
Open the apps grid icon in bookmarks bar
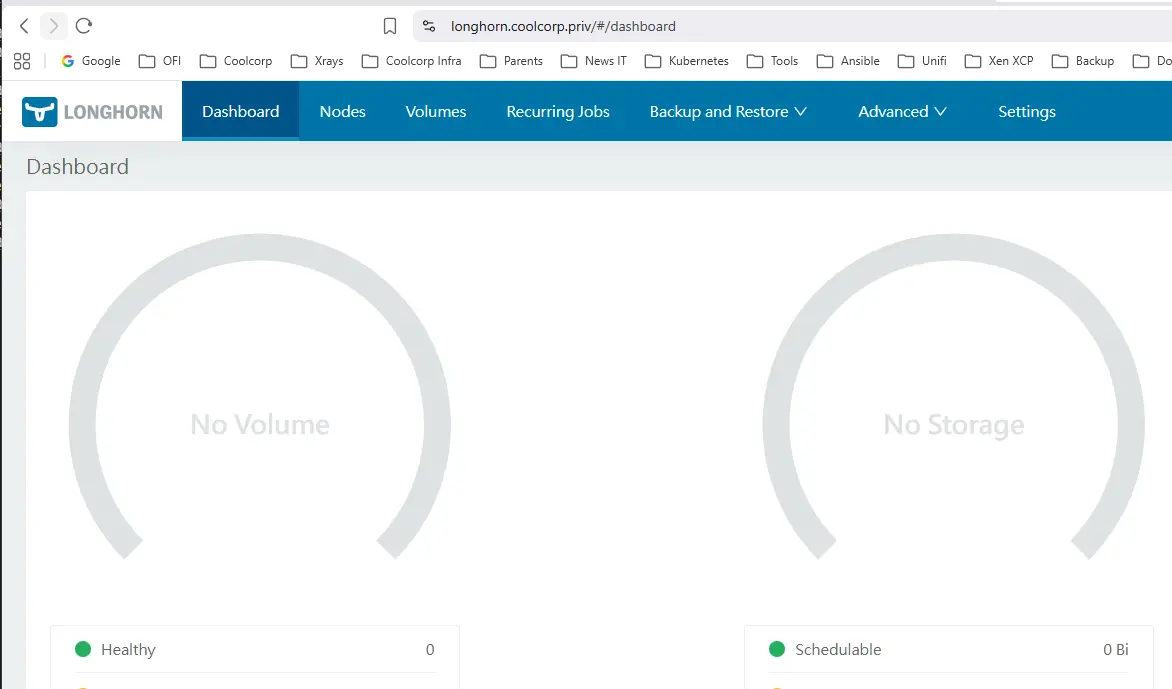(x=22, y=61)
